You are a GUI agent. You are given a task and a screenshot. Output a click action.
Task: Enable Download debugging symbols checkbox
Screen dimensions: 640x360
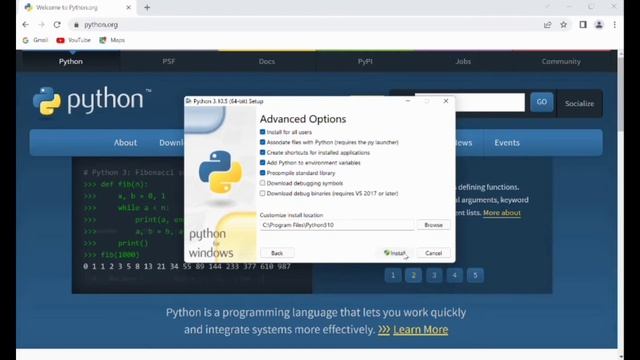pos(262,183)
